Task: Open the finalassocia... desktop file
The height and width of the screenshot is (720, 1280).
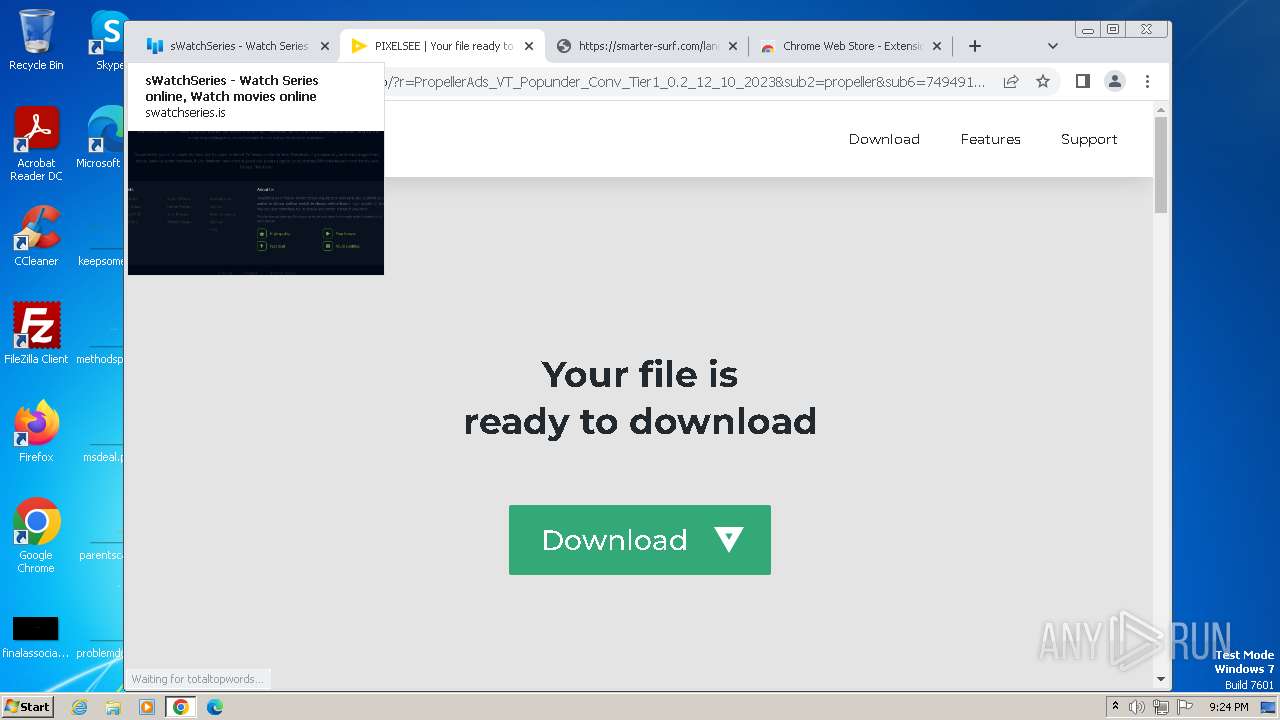Action: tap(36, 637)
